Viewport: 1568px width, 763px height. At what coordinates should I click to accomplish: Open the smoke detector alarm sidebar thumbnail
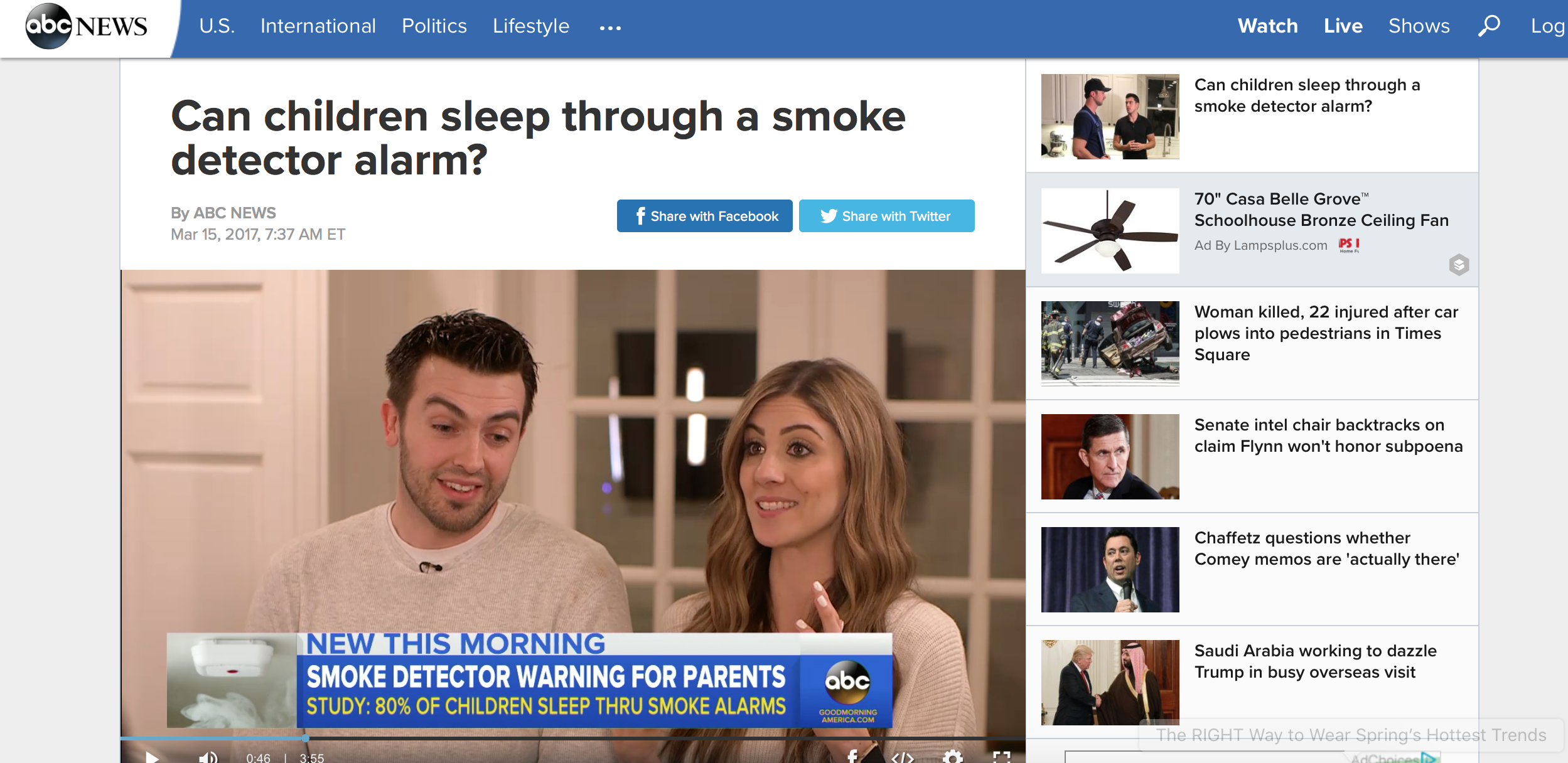pyautogui.click(x=1110, y=117)
